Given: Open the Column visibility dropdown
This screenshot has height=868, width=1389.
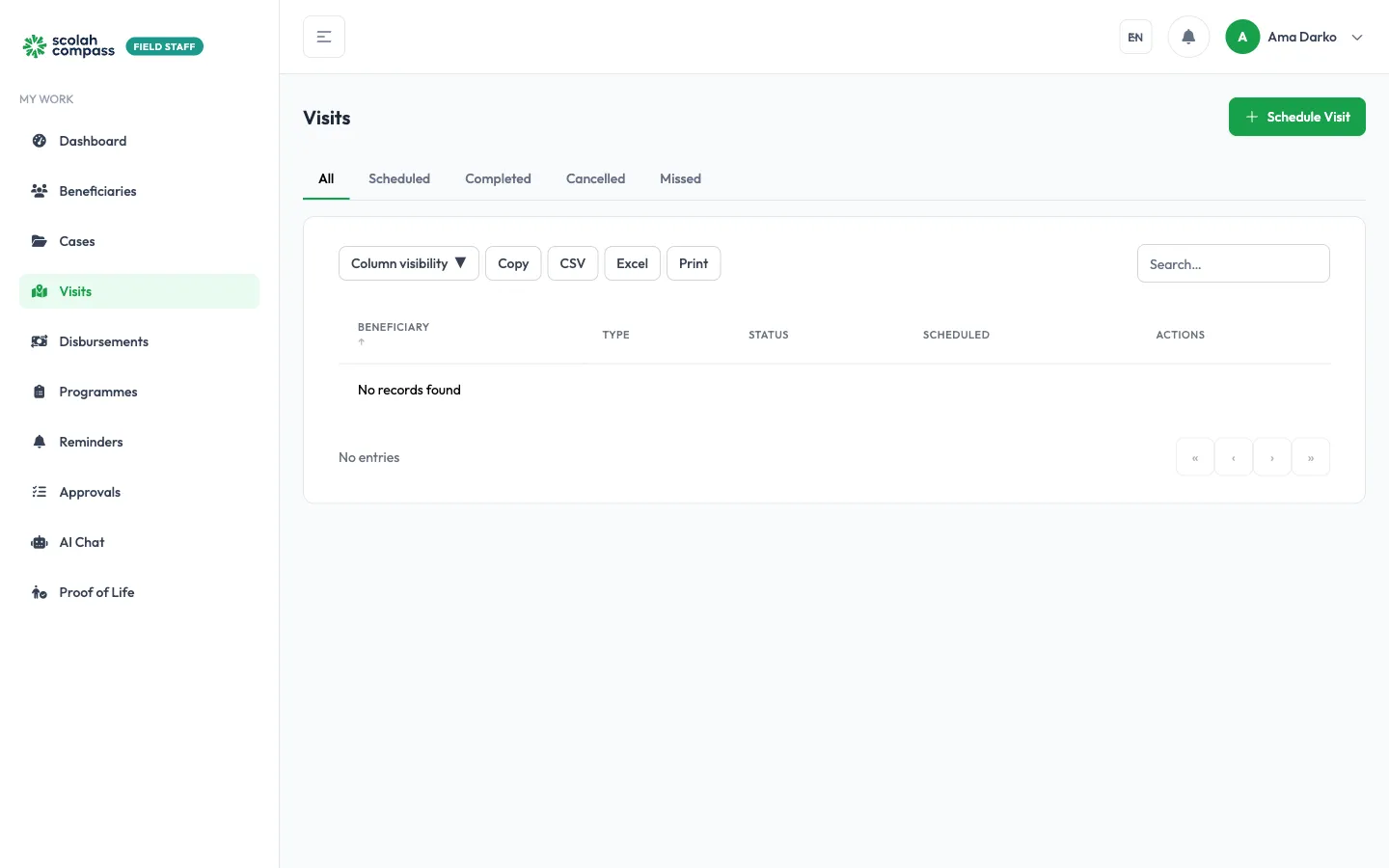Looking at the screenshot, I should pyautogui.click(x=409, y=263).
